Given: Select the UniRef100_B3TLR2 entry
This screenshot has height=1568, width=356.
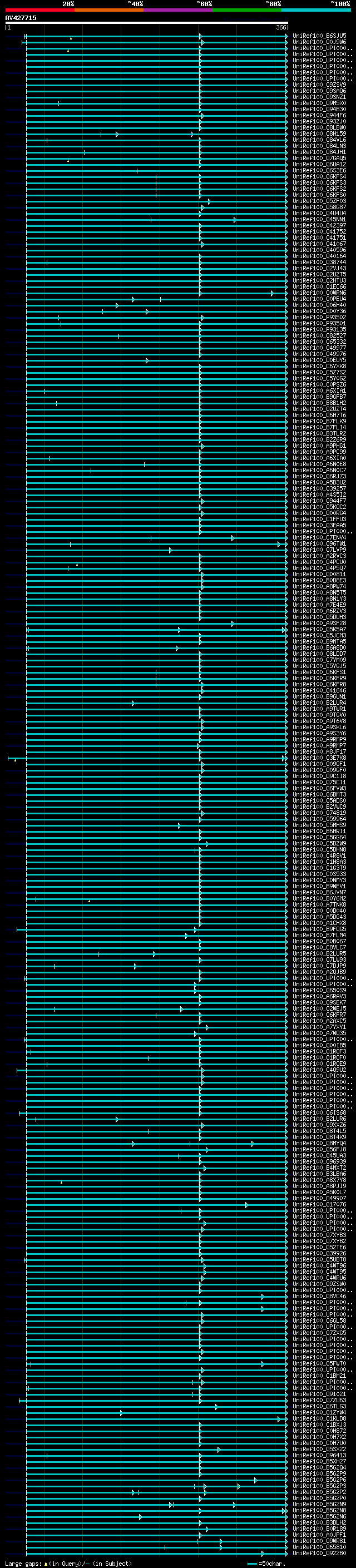Looking at the screenshot, I should [x=319, y=433].
